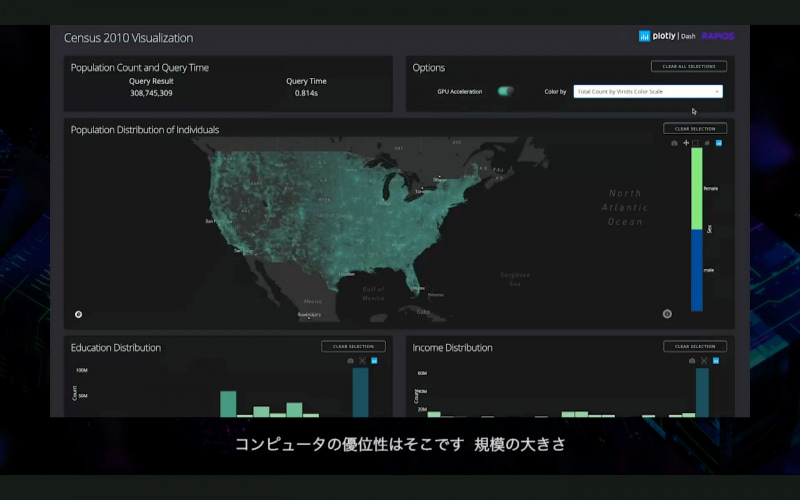
Task: Click the tallest Income Distribution bar
Action: click(702, 392)
